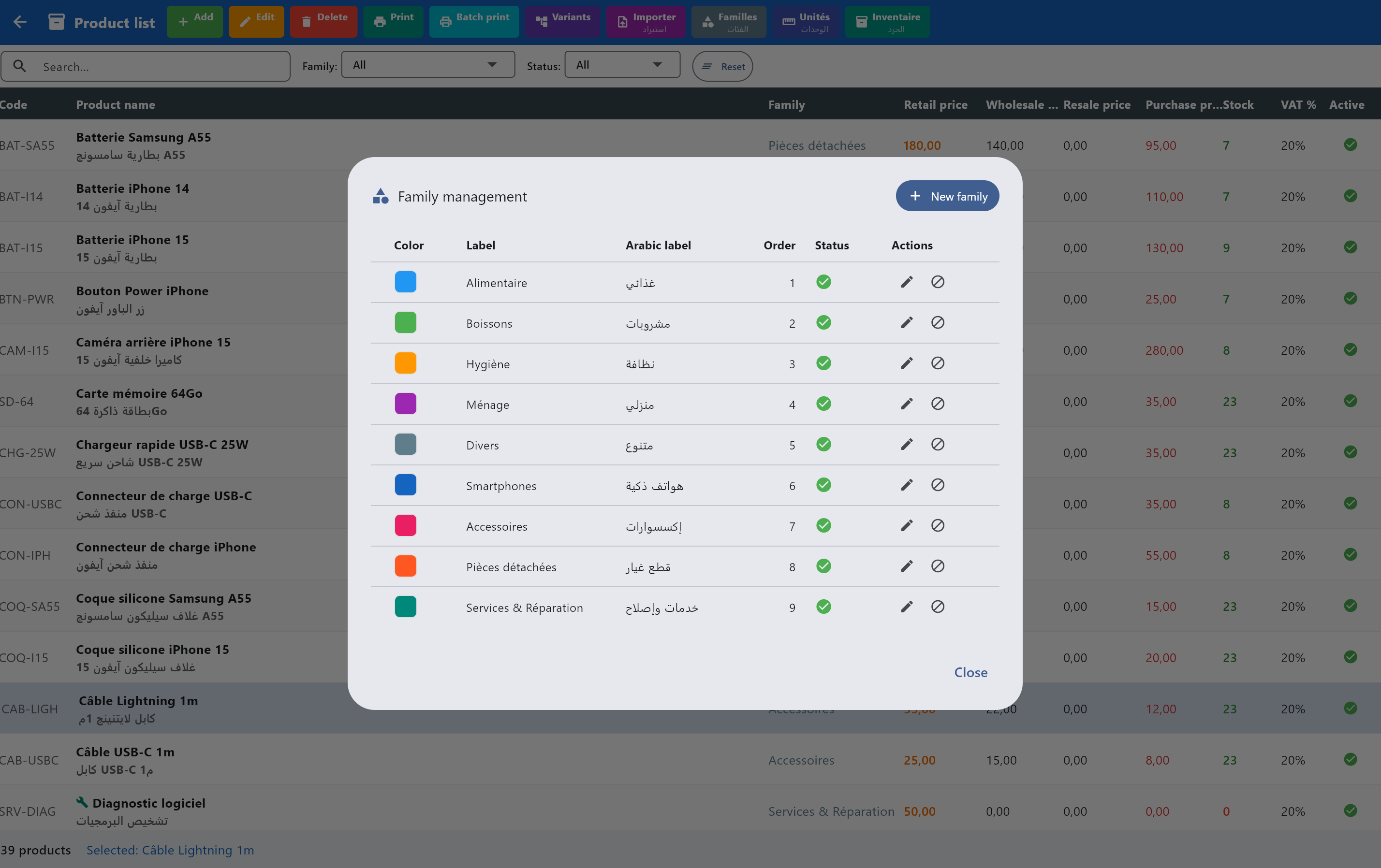
Task: Toggle the Hygiène status checkmark
Action: [823, 363]
